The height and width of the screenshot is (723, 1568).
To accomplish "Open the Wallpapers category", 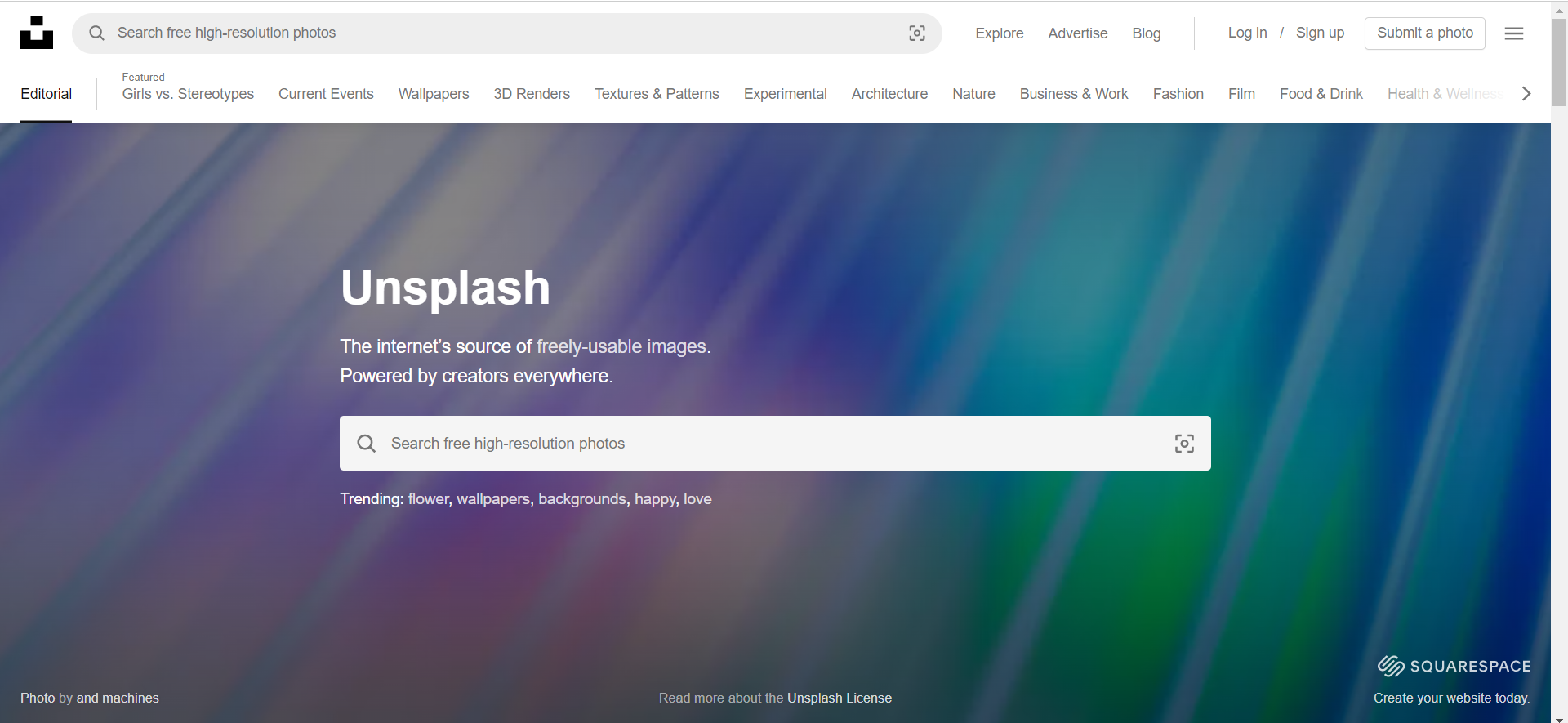I will click(434, 94).
